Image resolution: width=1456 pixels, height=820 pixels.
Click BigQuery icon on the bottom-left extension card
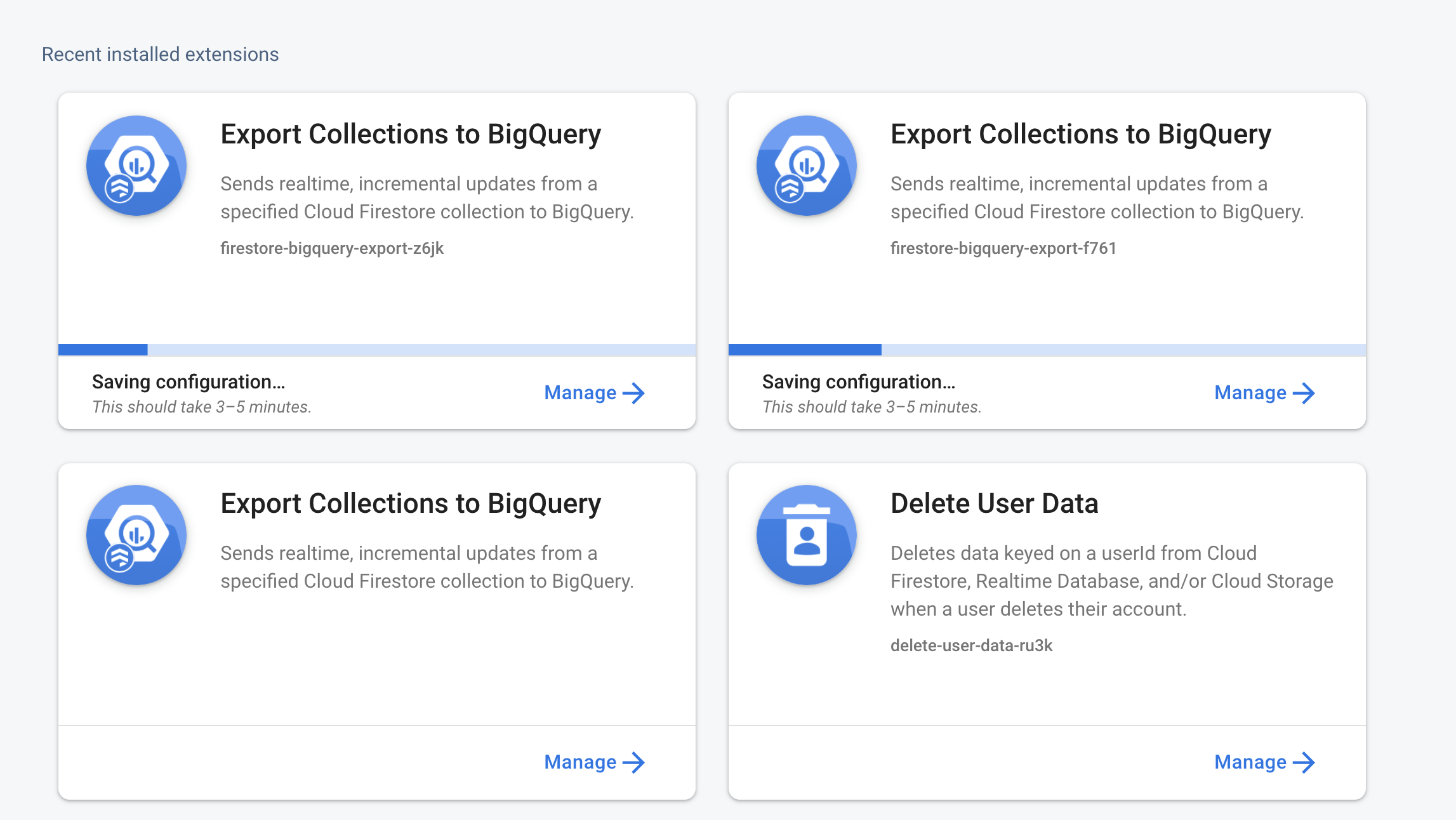click(136, 535)
